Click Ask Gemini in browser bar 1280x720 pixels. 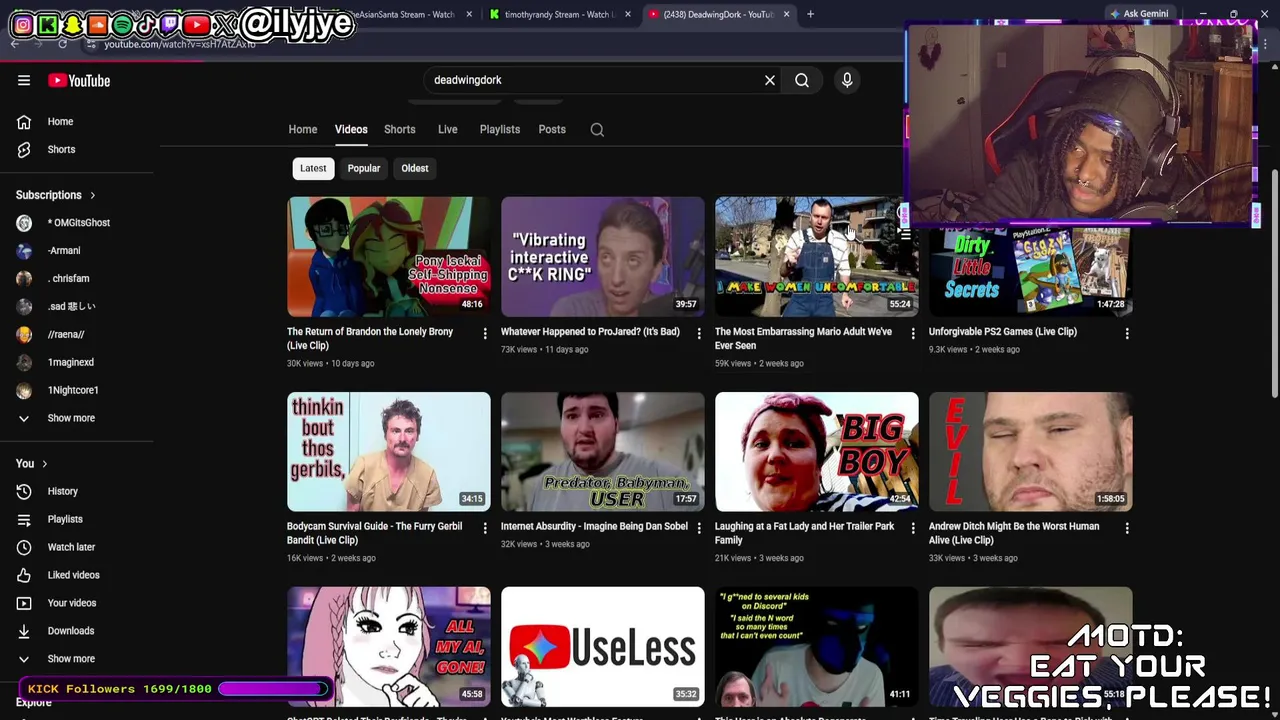[1138, 14]
